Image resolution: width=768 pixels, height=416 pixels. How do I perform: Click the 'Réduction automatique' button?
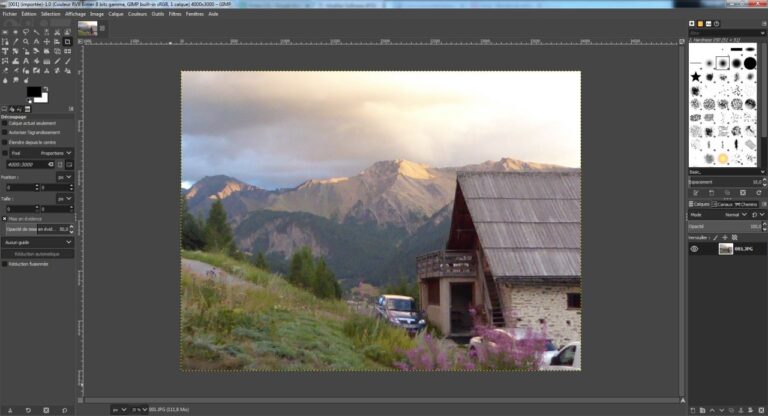[x=38, y=254]
